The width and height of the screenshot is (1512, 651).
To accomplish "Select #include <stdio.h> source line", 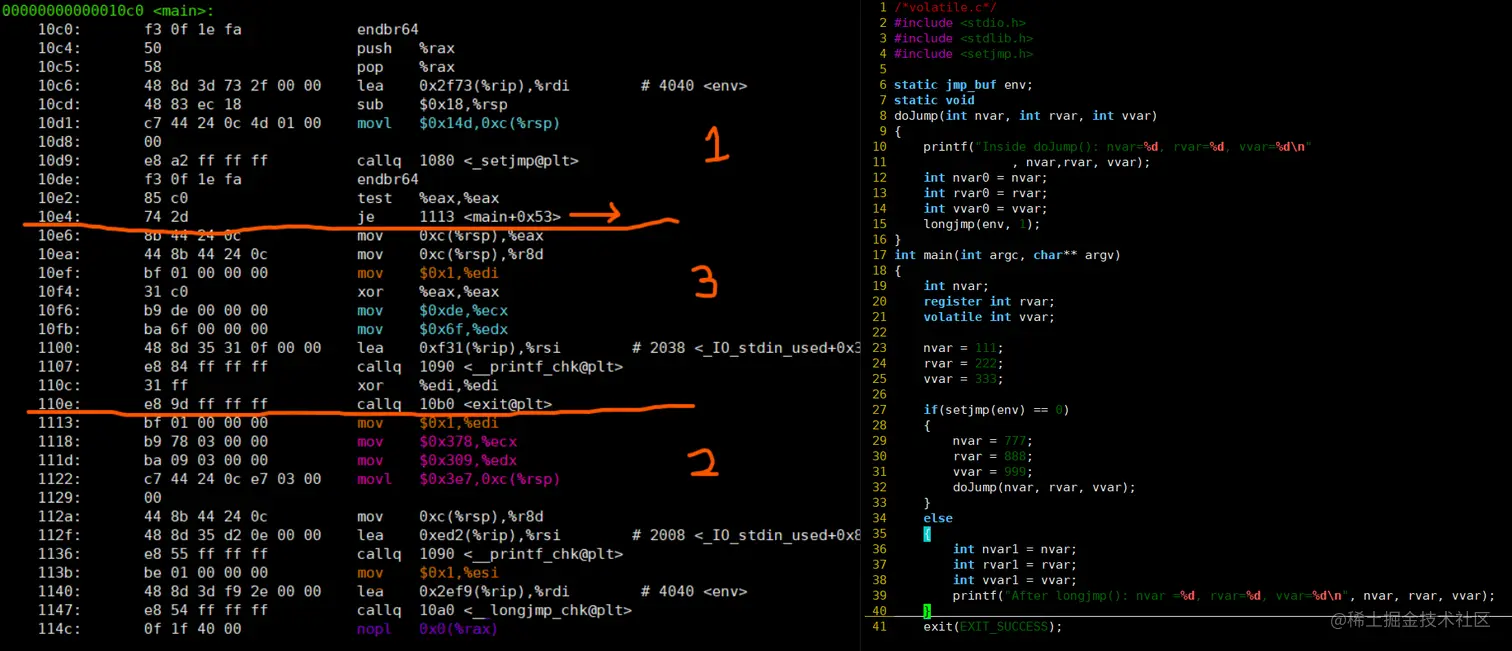I will pos(960,22).
